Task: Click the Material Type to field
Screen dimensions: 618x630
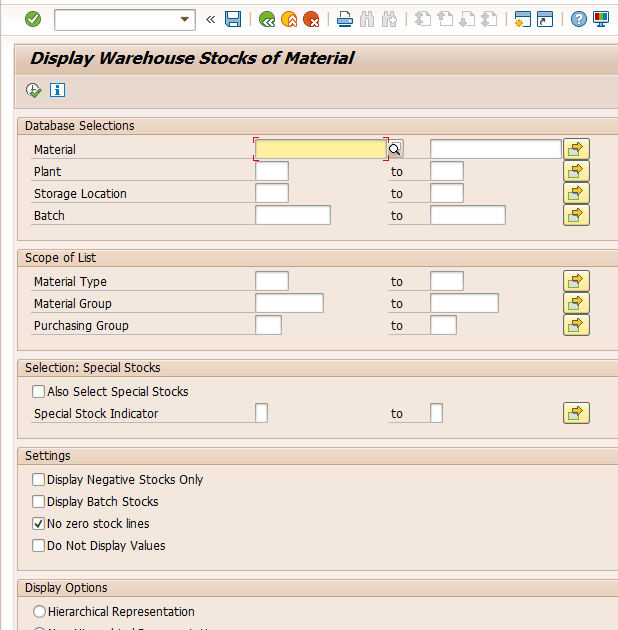Action: pos(447,281)
